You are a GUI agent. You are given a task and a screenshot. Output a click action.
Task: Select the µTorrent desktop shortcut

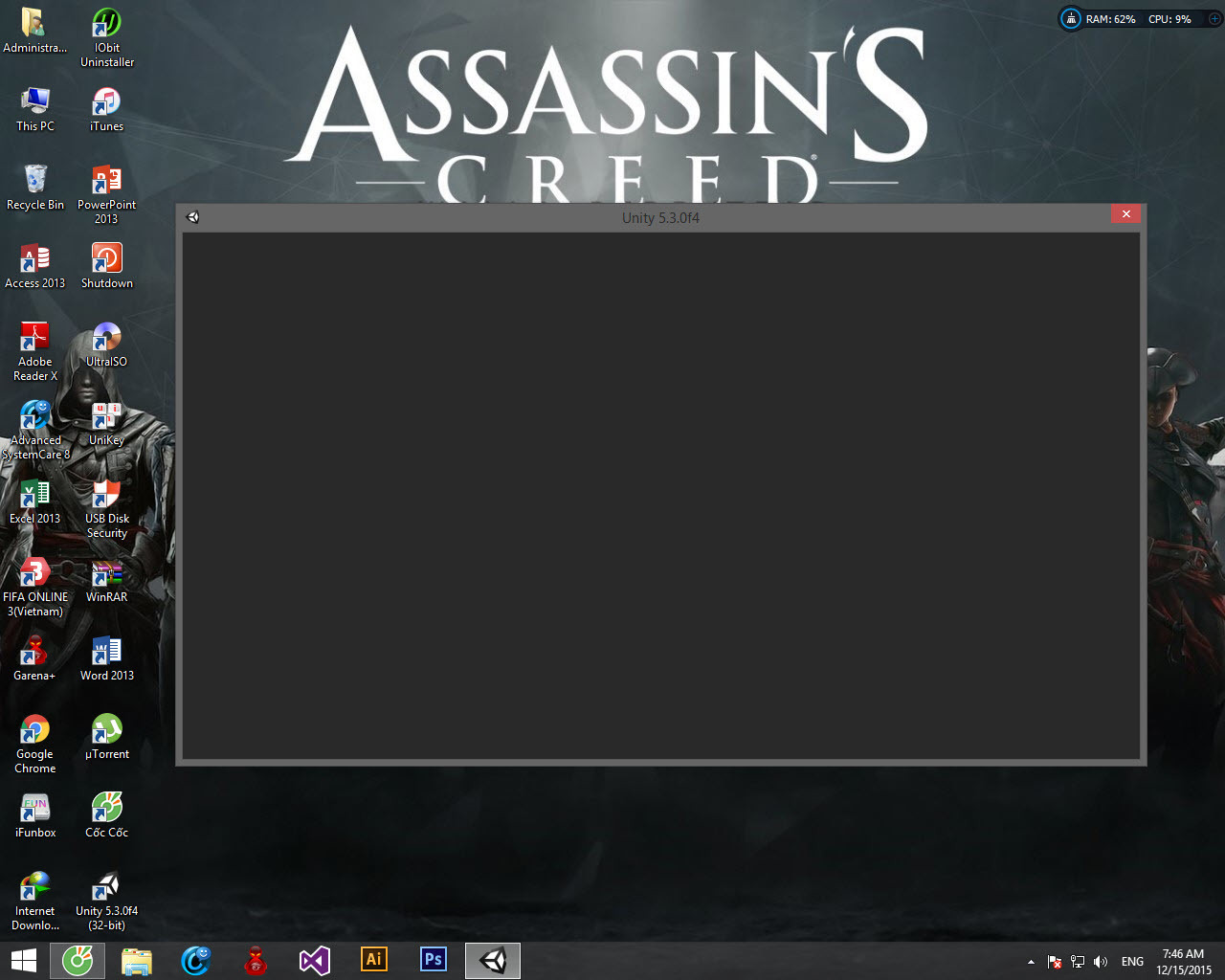106,737
